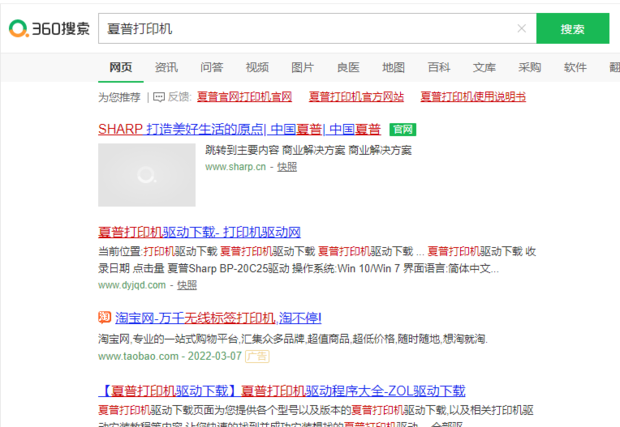Click the www.sharp.cn URL

point(235,167)
